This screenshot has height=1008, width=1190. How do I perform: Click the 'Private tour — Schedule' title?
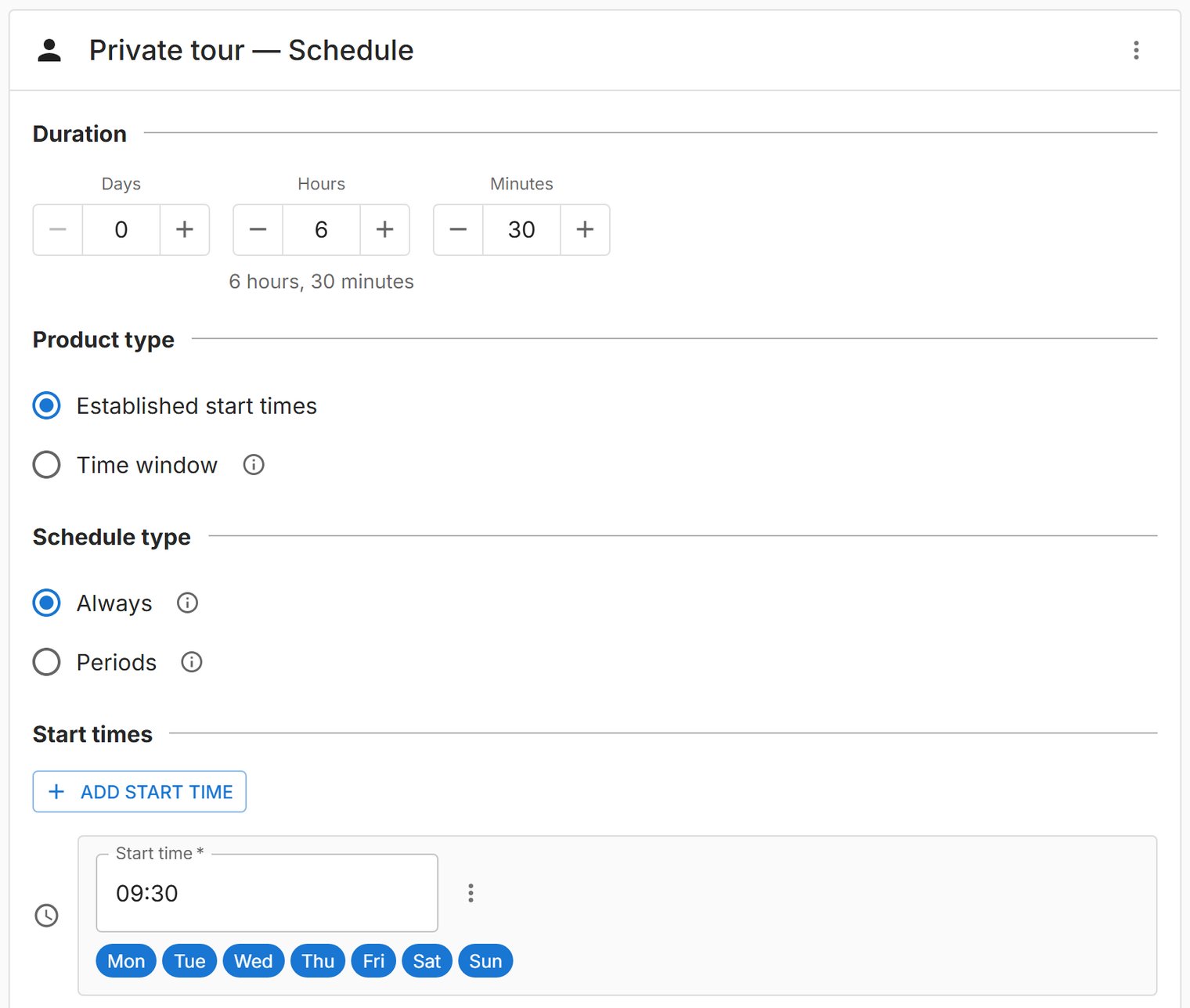point(251,51)
